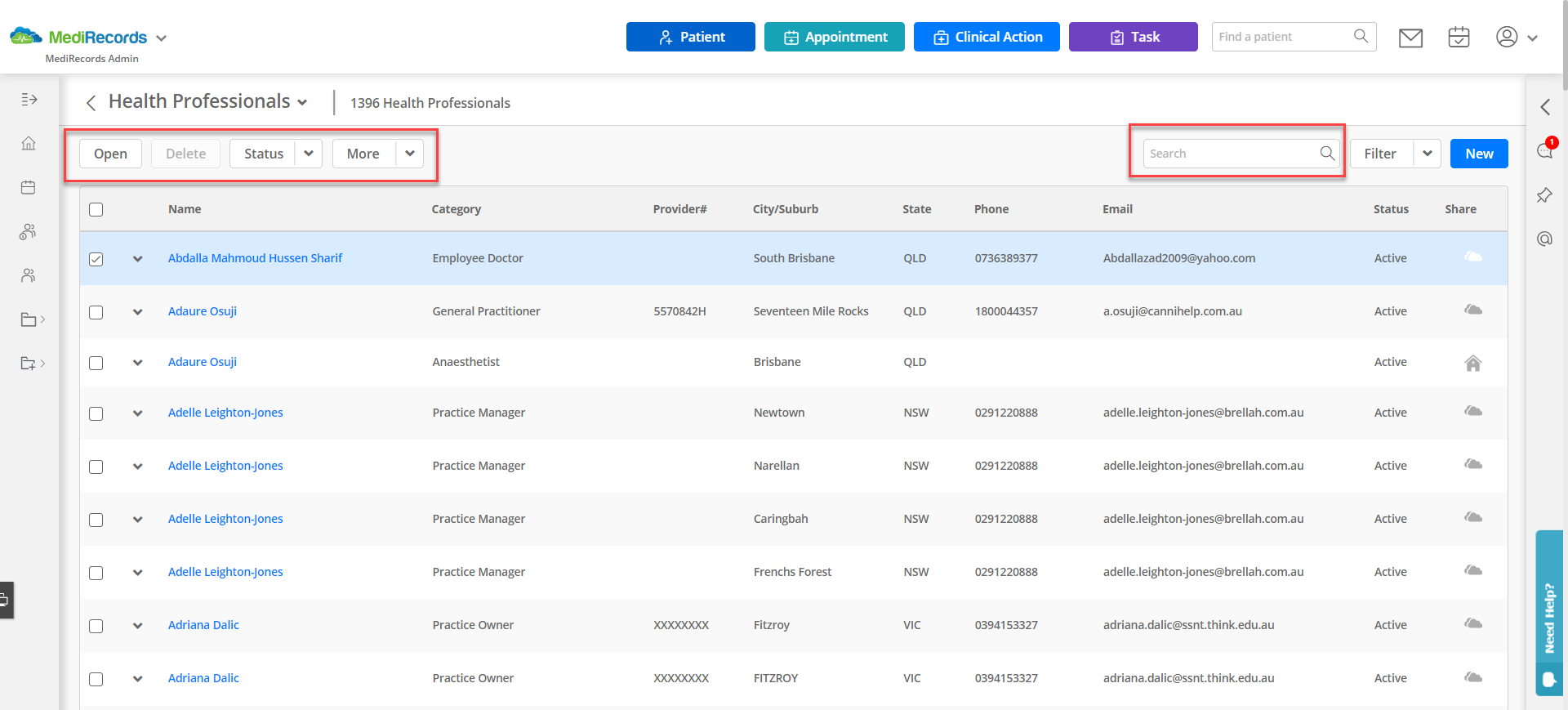Check the Adelle Leighton-Jones Newtown checkbox

pos(96,413)
